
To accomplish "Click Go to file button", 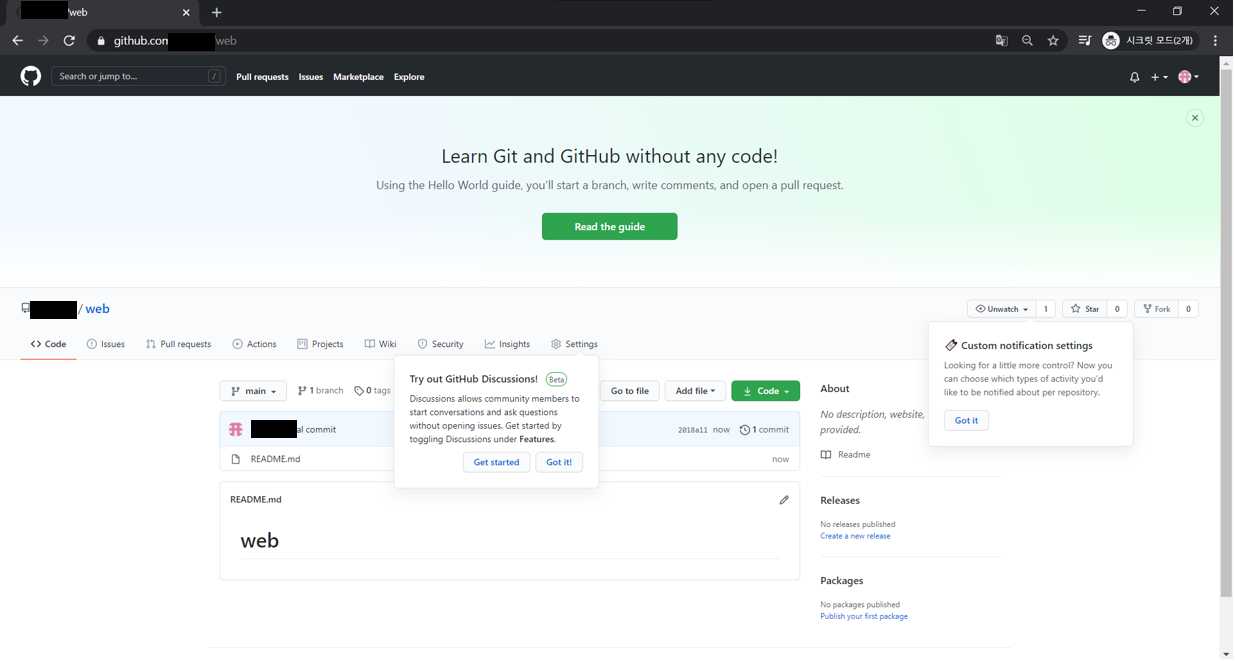I will coord(629,391).
